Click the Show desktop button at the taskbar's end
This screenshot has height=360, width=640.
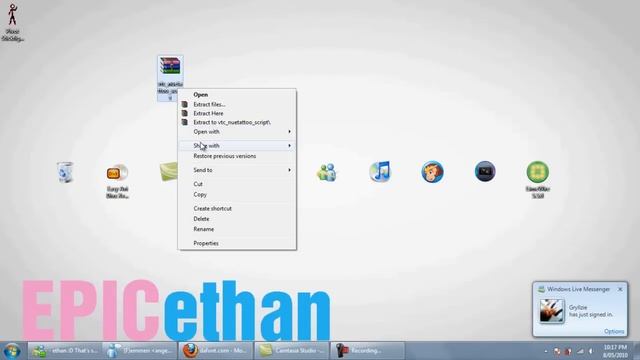tap(636, 351)
